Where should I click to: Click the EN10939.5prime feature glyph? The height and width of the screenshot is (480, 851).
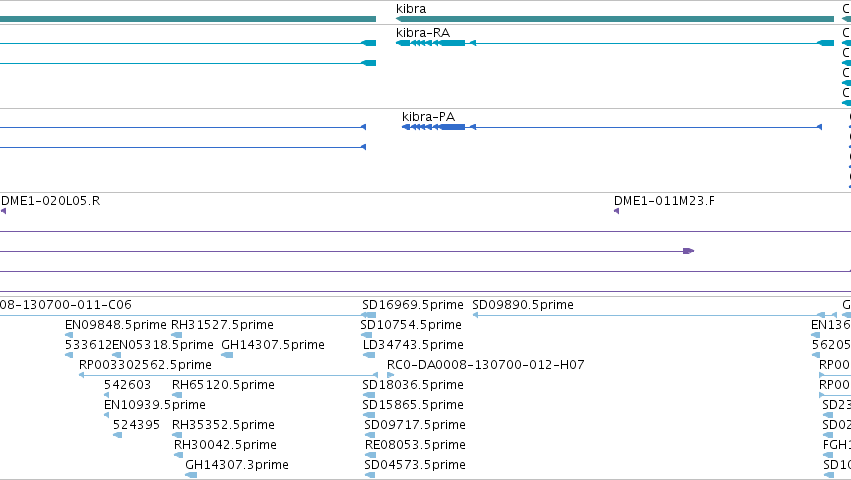[106, 415]
